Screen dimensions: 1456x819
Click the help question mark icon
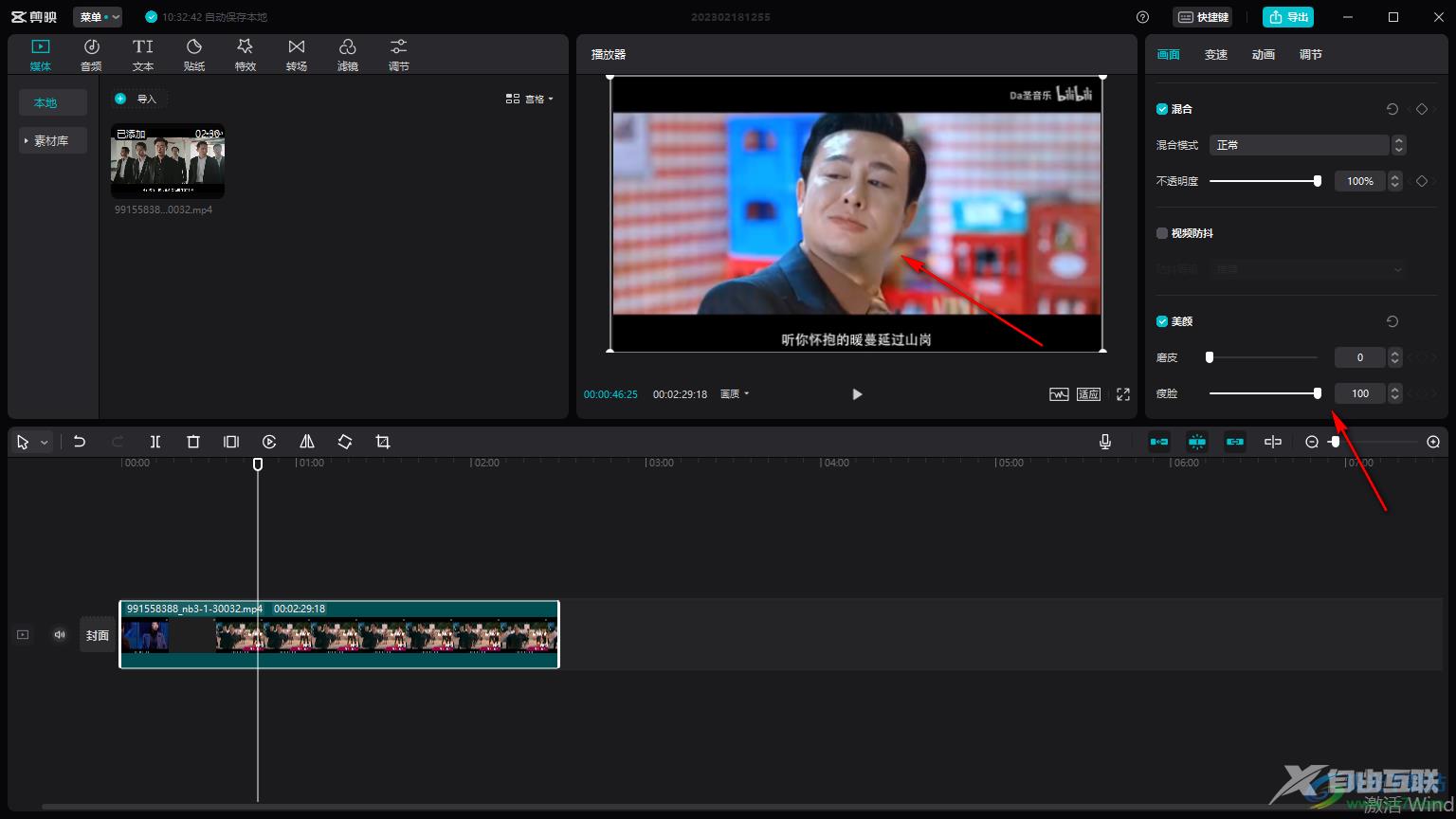(1142, 17)
